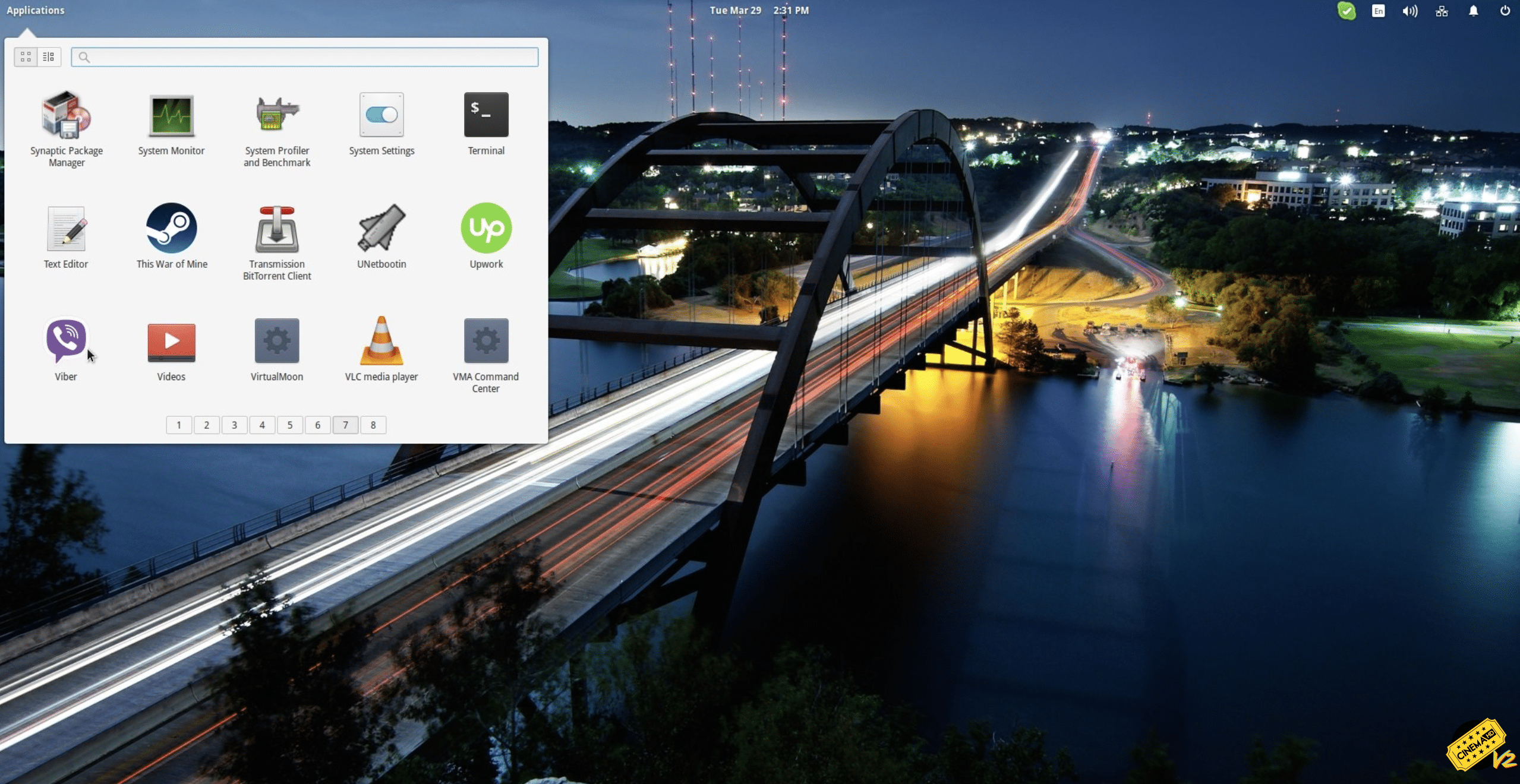The height and width of the screenshot is (784, 1520).
Task: Launch This War of Mine
Action: (172, 236)
